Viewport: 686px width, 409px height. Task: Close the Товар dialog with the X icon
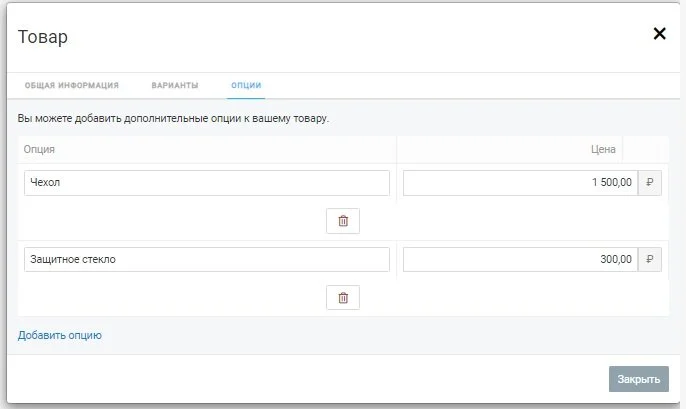point(659,34)
